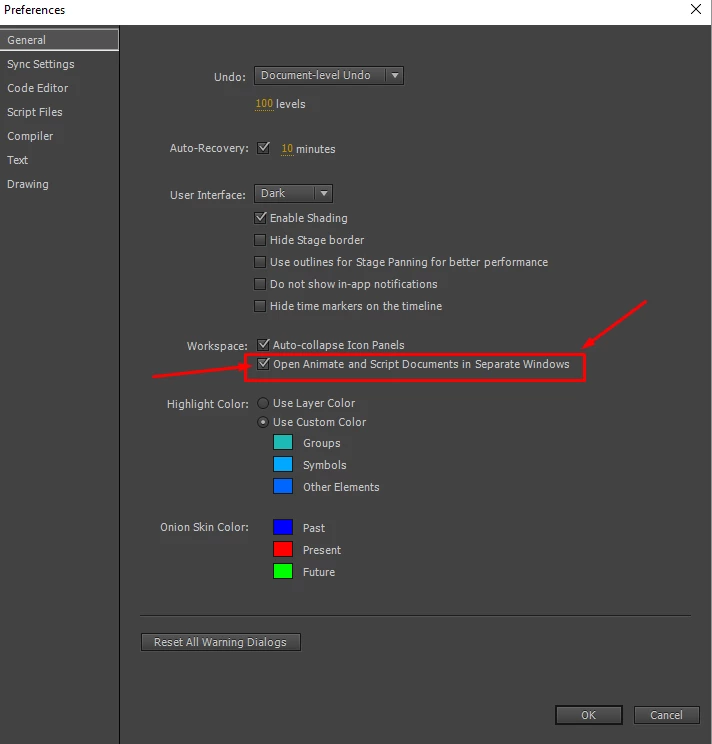Select the General preferences category

pos(59,40)
